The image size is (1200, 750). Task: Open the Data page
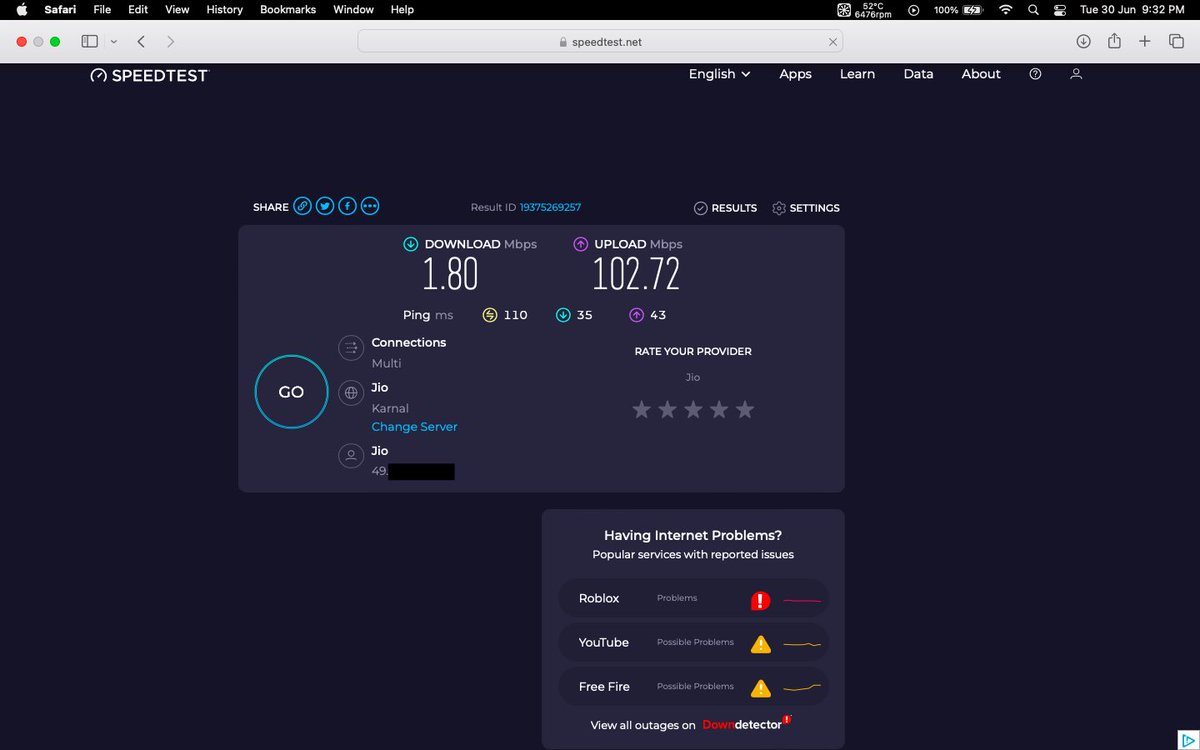click(x=918, y=74)
